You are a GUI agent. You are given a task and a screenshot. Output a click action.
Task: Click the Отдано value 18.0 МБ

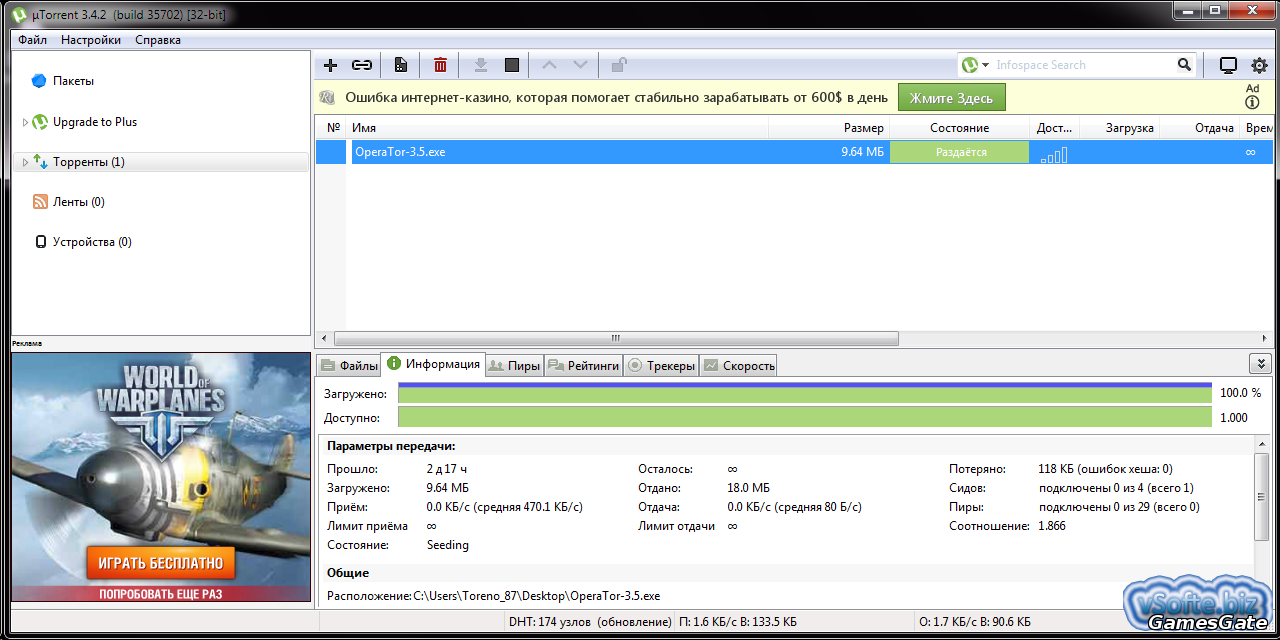[748, 488]
